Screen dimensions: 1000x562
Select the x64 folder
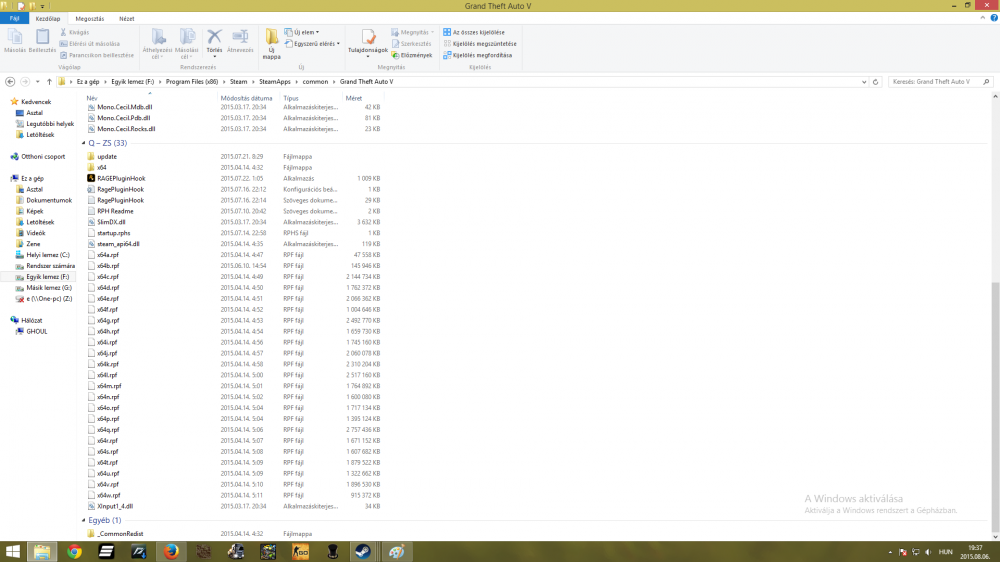pyautogui.click(x=102, y=167)
